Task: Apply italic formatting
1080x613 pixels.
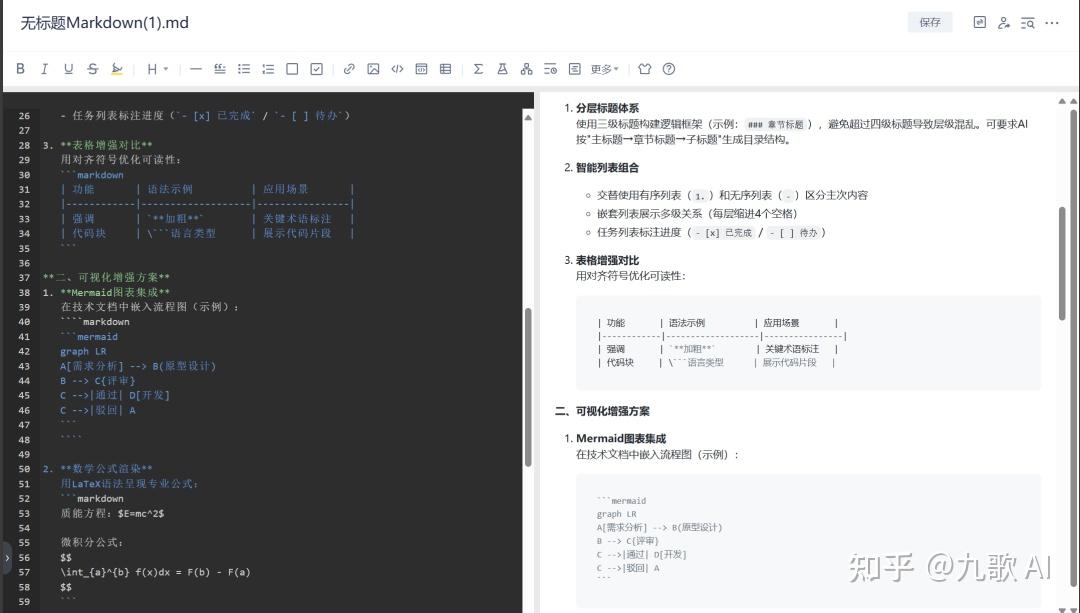Action: tap(44, 68)
